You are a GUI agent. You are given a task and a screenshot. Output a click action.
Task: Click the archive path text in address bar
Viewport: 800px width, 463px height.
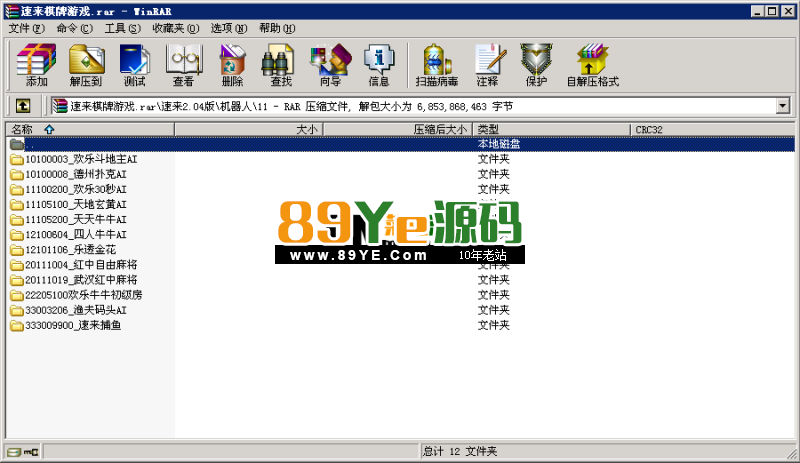pos(291,106)
